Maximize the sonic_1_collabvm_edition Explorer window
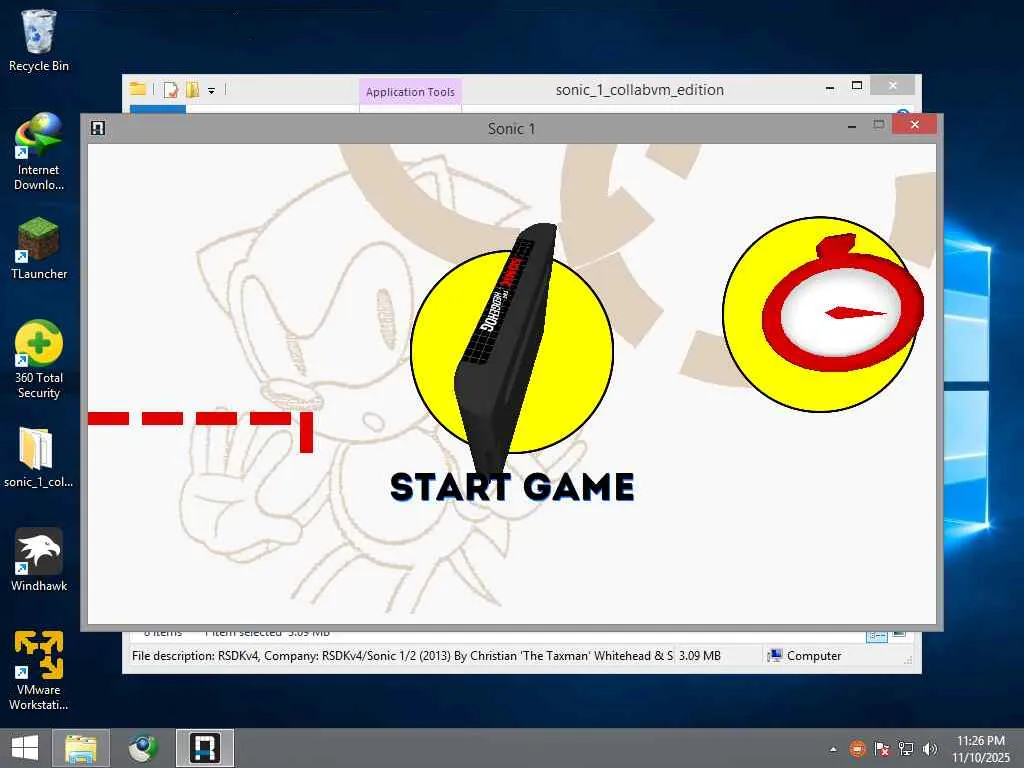 coord(857,86)
